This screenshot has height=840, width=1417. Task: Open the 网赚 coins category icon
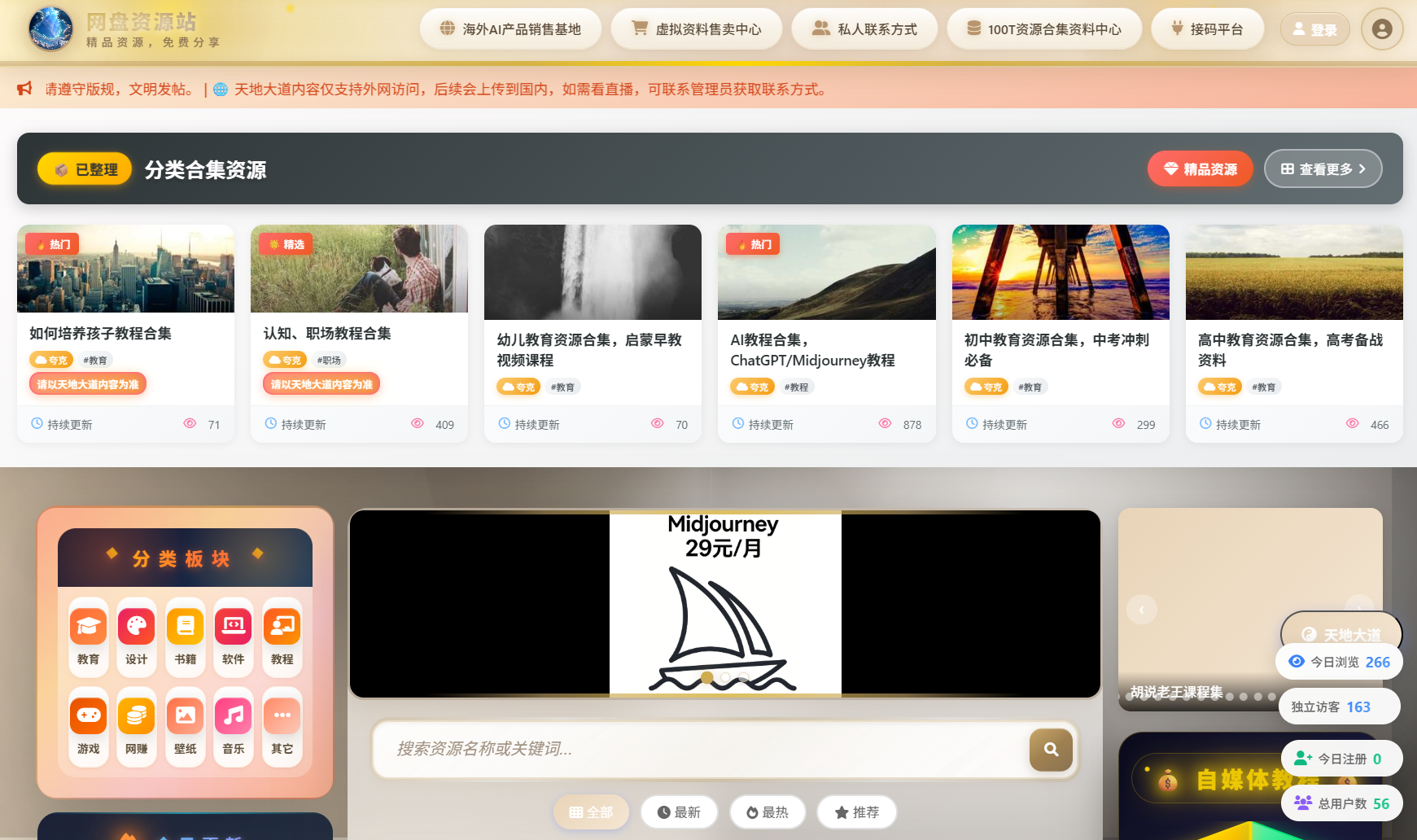(136, 715)
